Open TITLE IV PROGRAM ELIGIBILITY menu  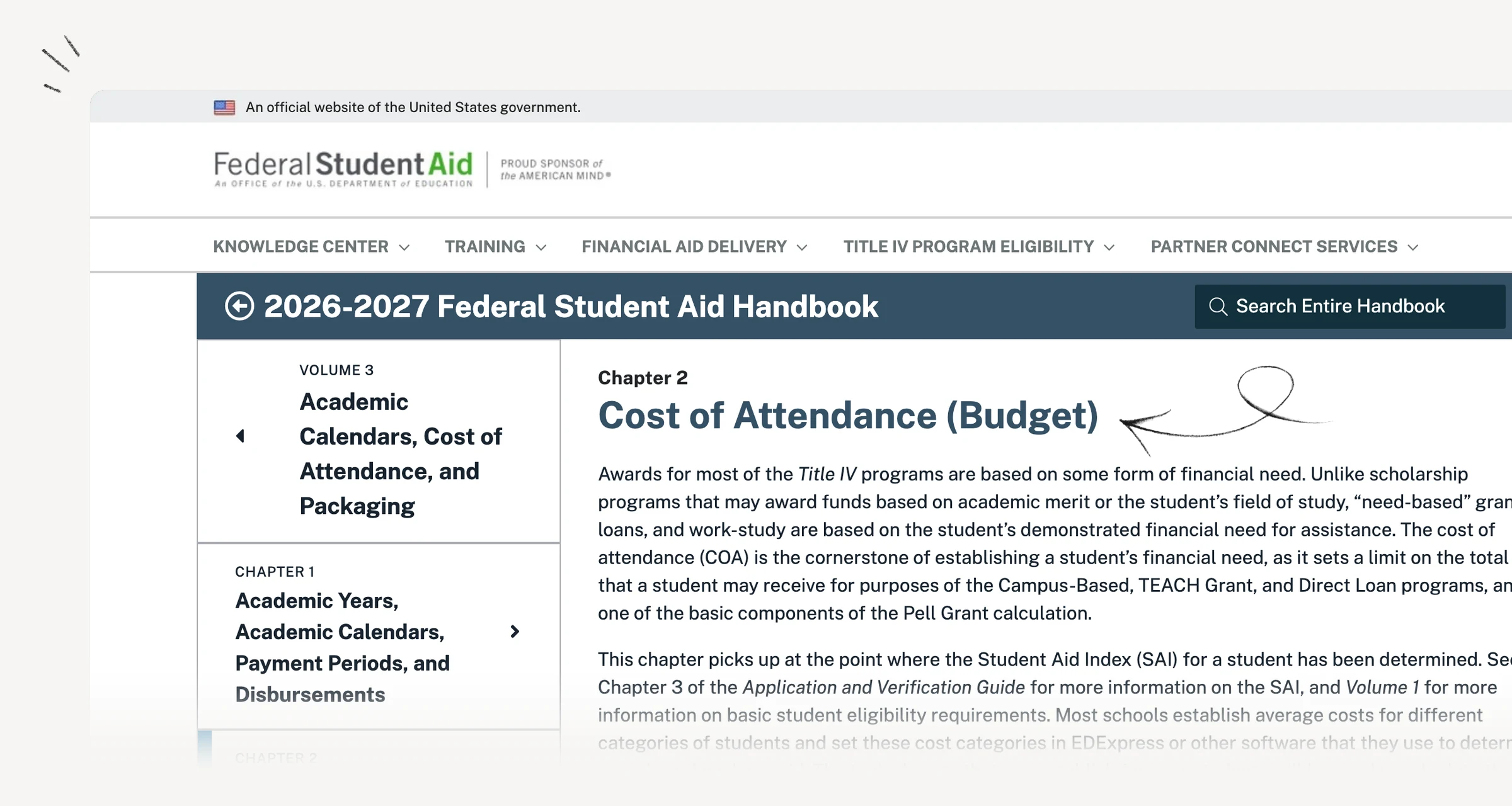(x=968, y=246)
